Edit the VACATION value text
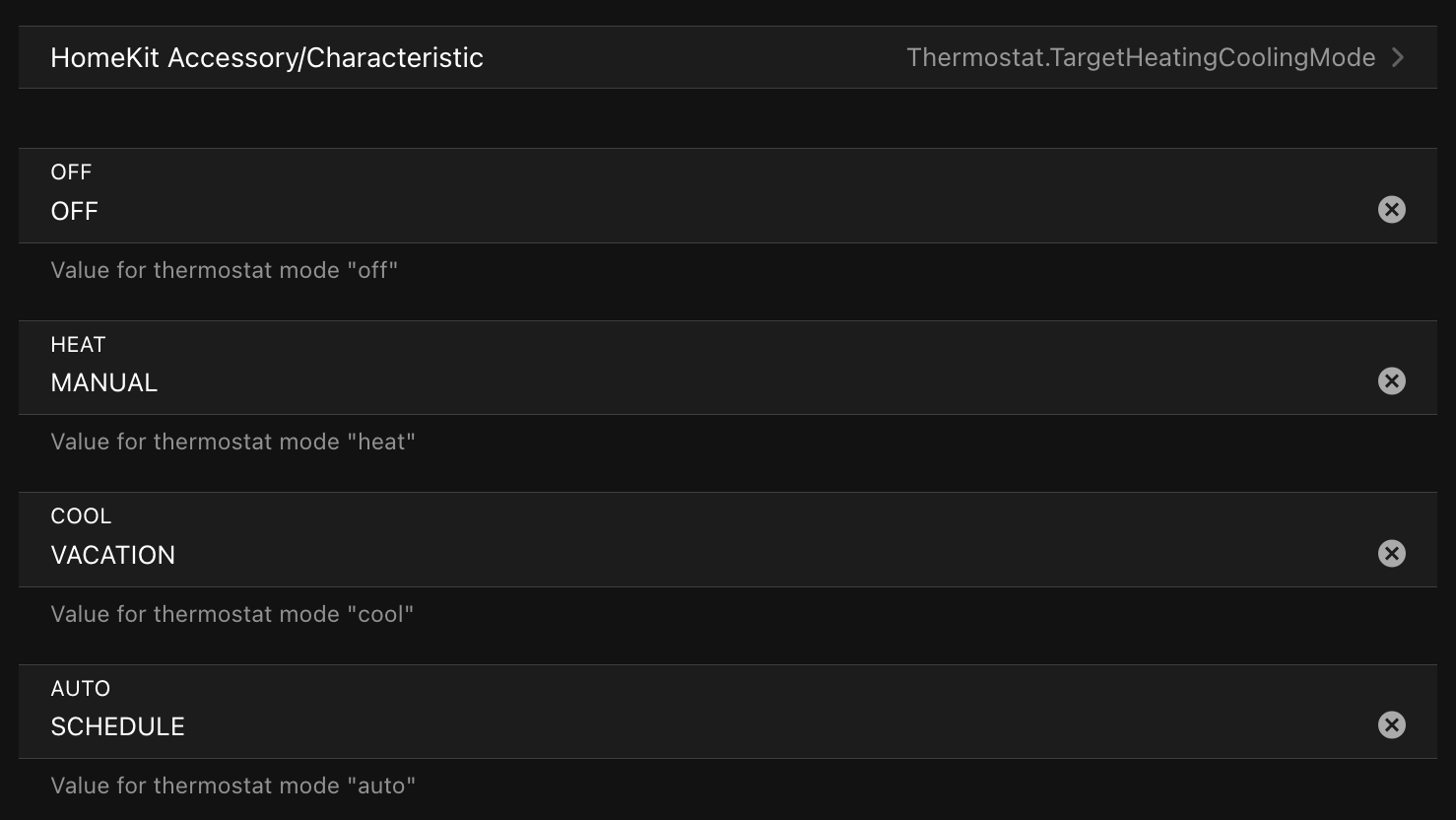This screenshot has width=1456, height=820. point(113,555)
